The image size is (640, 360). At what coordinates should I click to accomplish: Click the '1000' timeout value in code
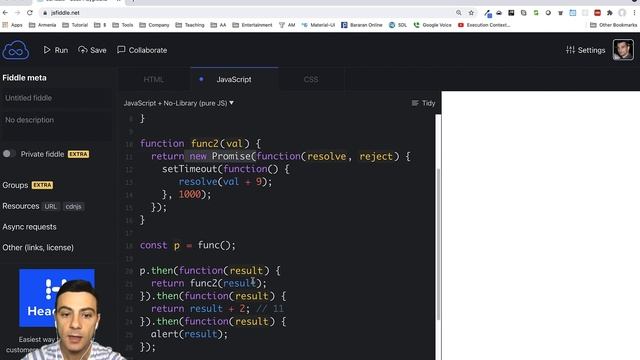(x=190, y=195)
